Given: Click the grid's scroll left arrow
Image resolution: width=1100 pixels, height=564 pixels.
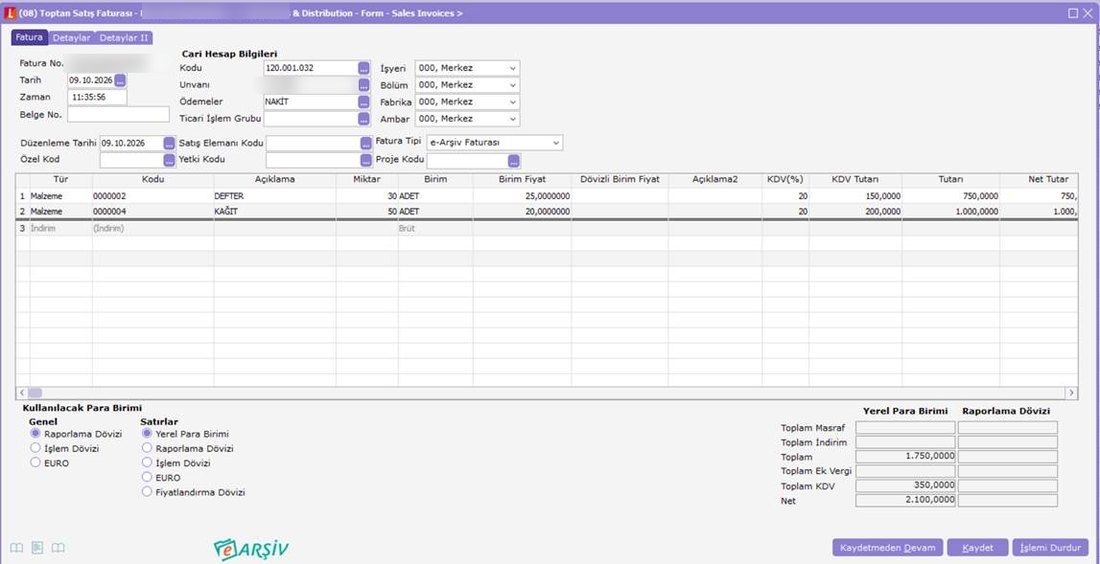Looking at the screenshot, I should coord(22,393).
